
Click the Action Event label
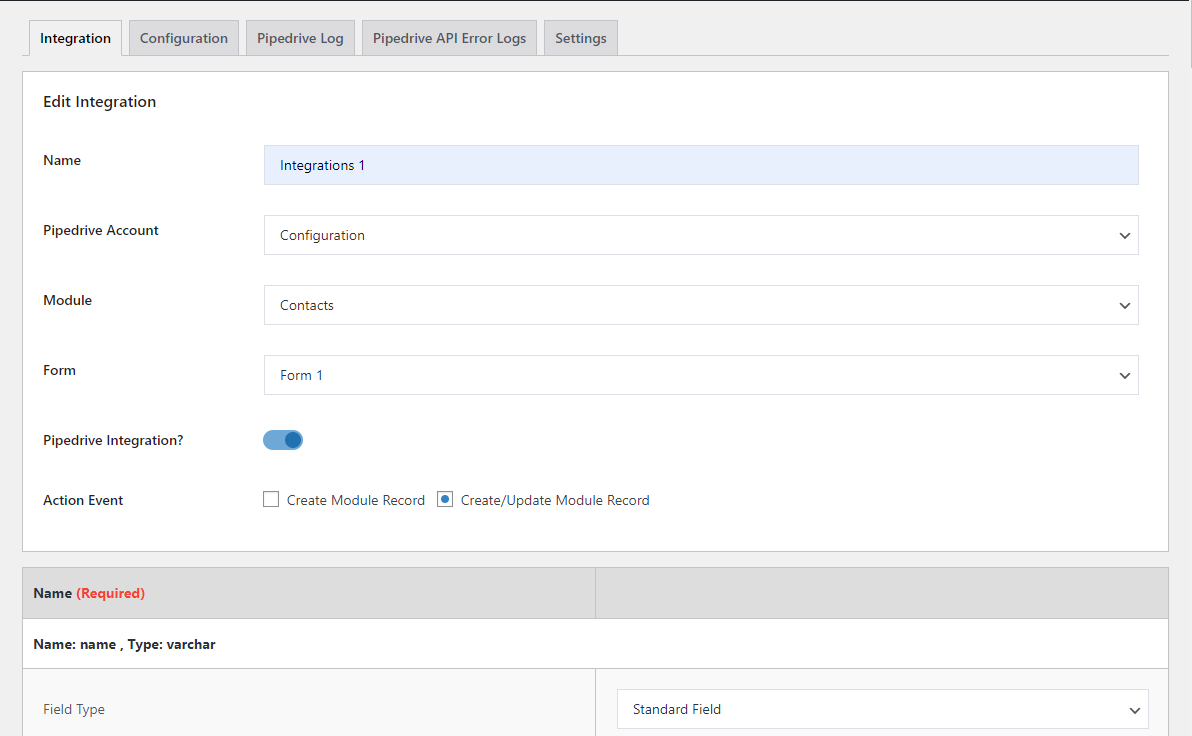[x=83, y=500]
